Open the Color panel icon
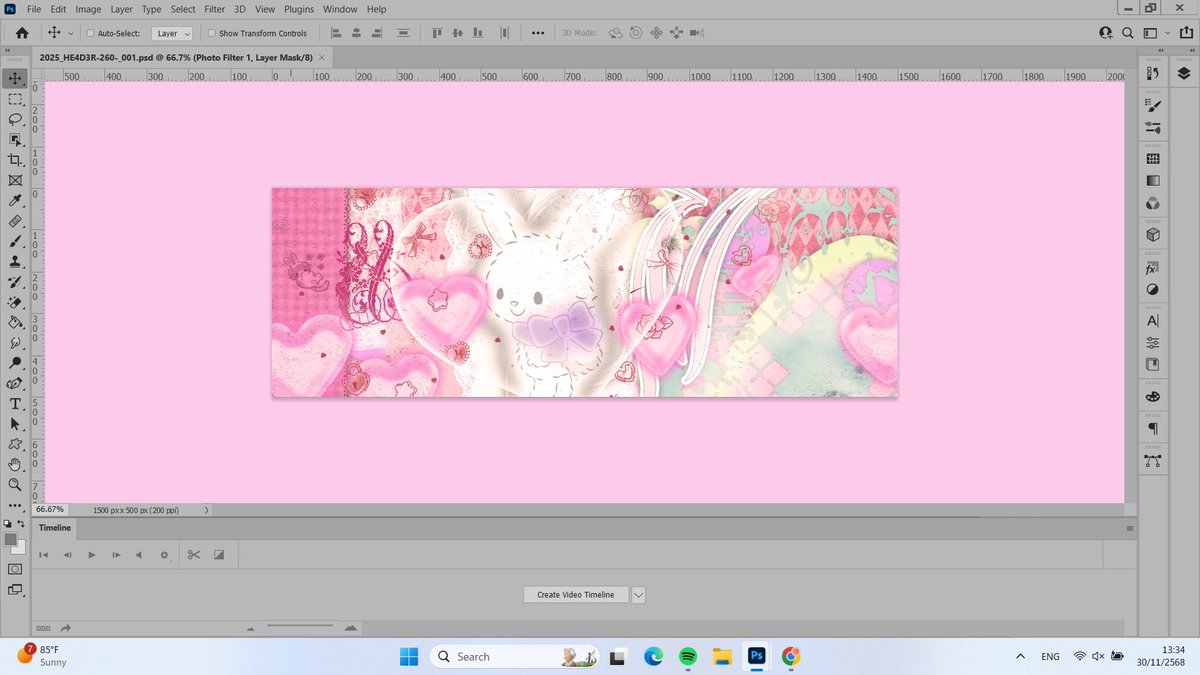 1152,203
